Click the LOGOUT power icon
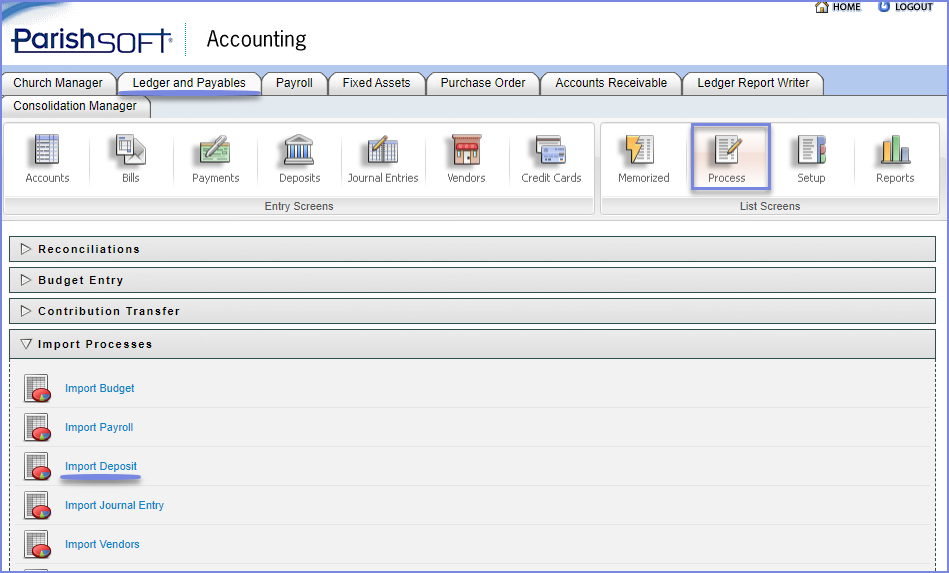Screen dimensions: 949x573 tap(884, 7)
